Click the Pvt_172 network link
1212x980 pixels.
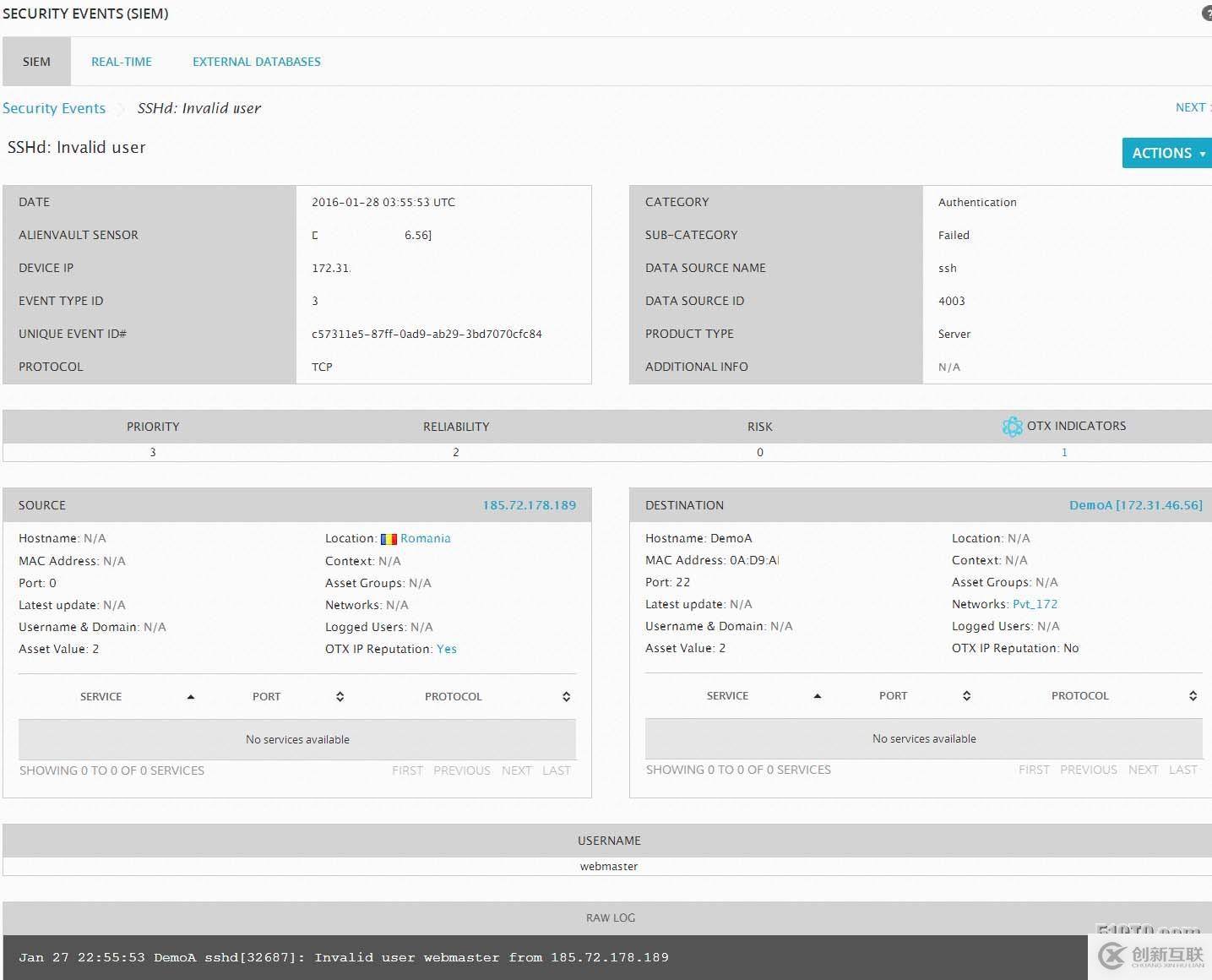pos(1035,604)
